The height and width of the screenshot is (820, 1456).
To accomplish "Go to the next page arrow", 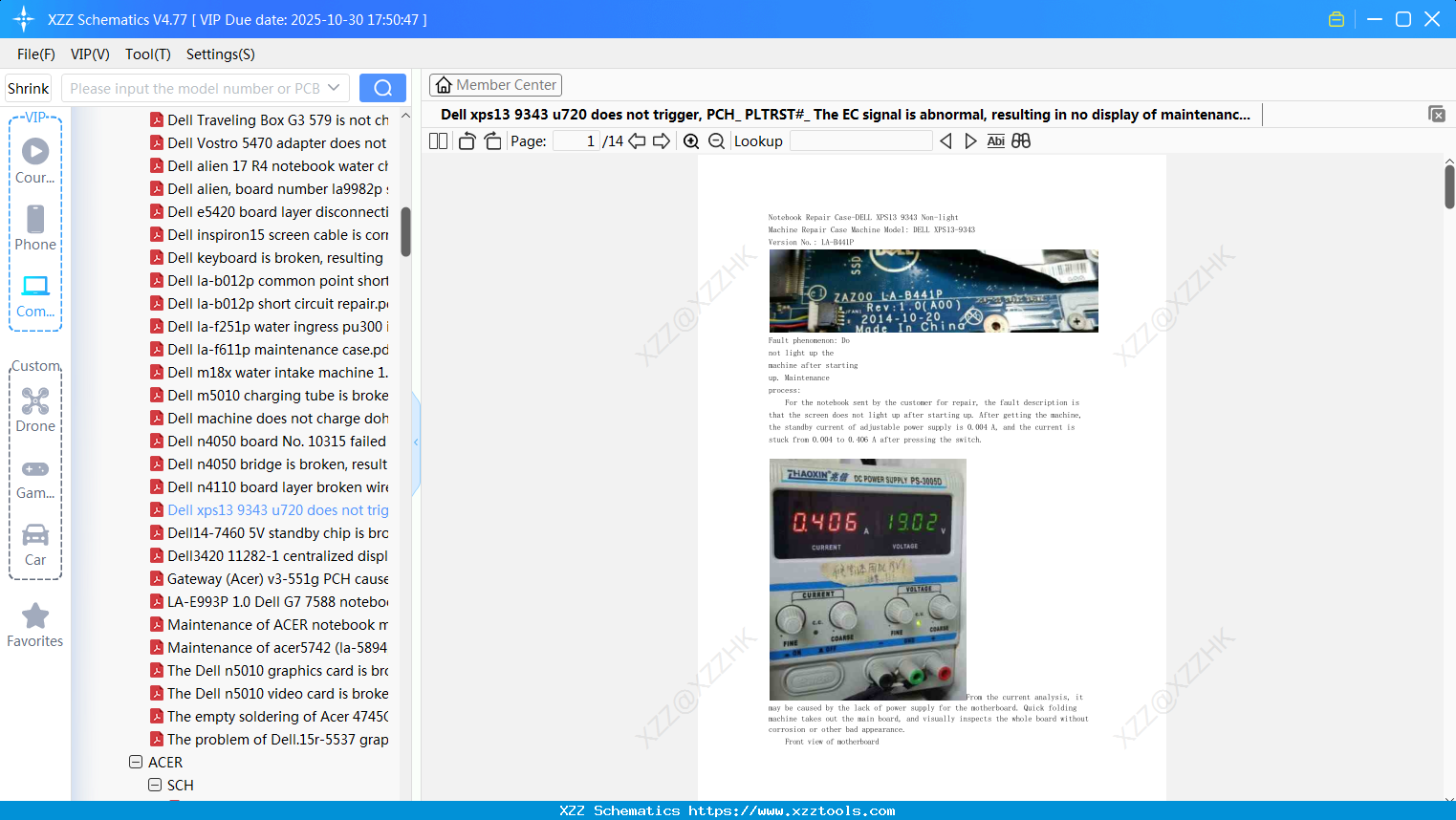I will [662, 141].
